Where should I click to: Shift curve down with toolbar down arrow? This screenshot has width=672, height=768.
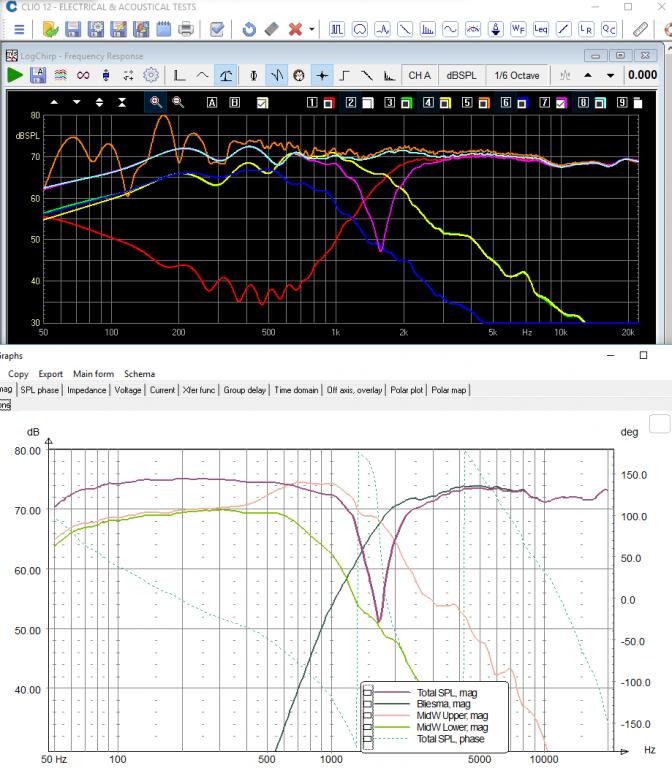[610, 75]
